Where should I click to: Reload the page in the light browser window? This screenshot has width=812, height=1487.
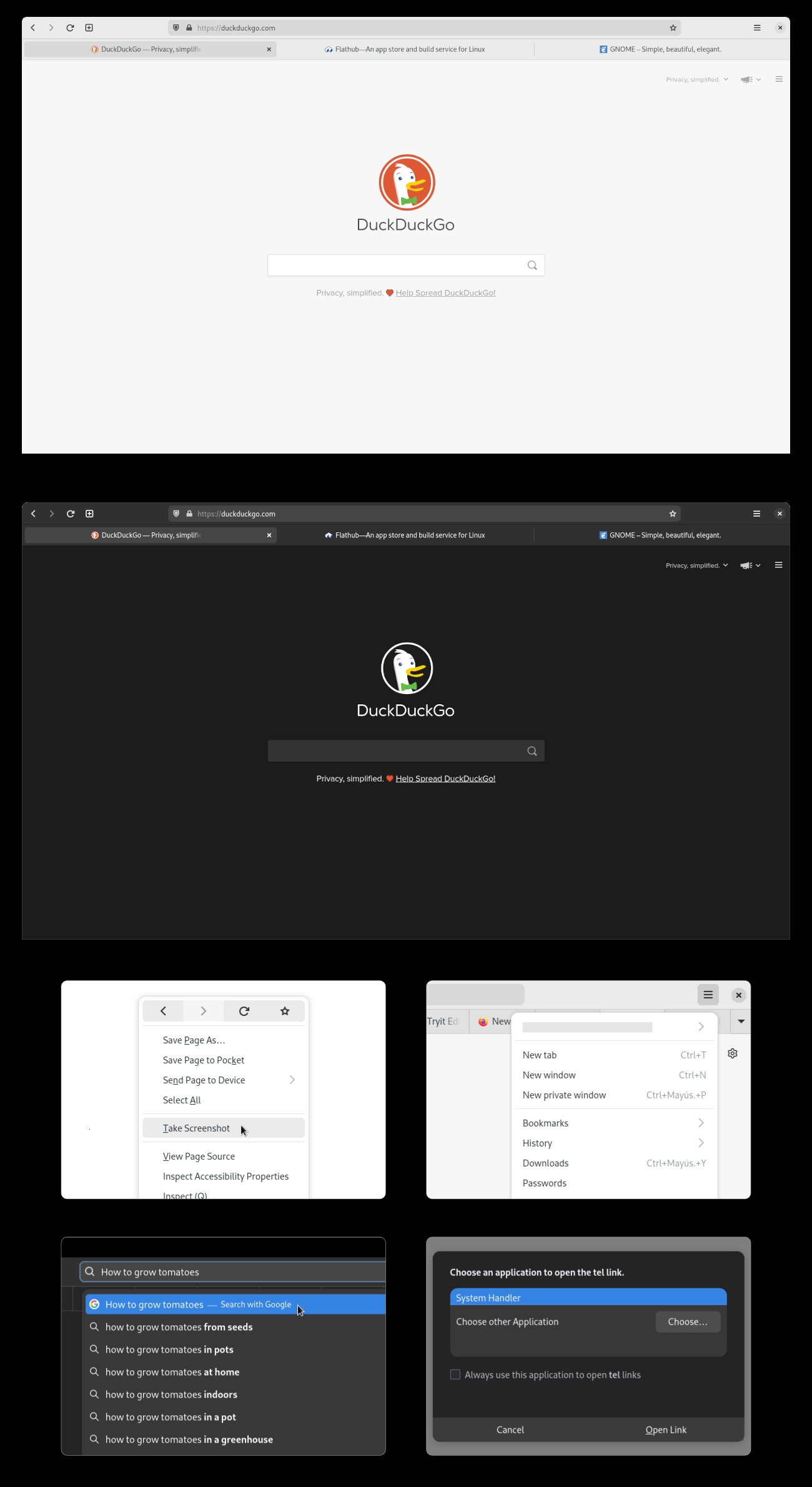(x=70, y=27)
